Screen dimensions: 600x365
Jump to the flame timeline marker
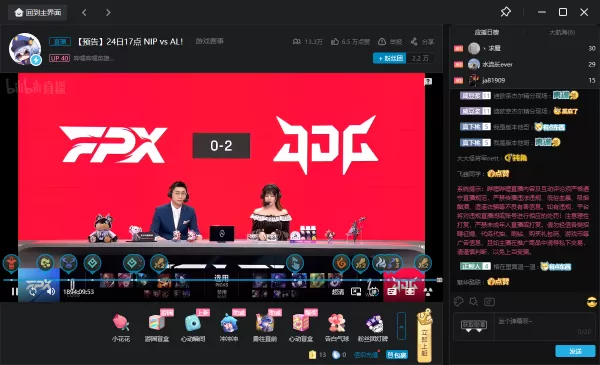point(381,263)
